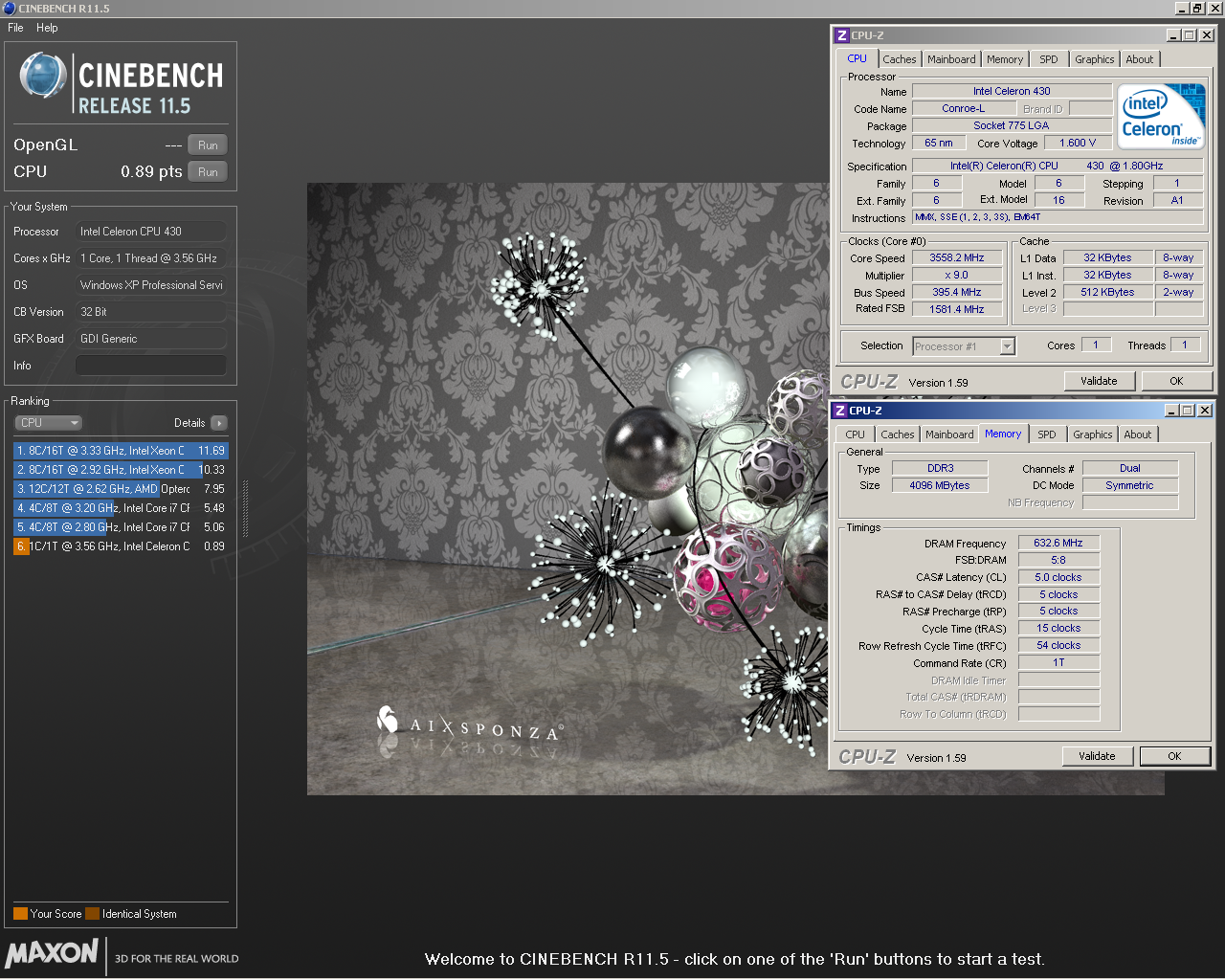Switch to CPU tab in lower CPU-Z
Image resolution: width=1225 pixels, height=980 pixels.
point(855,434)
